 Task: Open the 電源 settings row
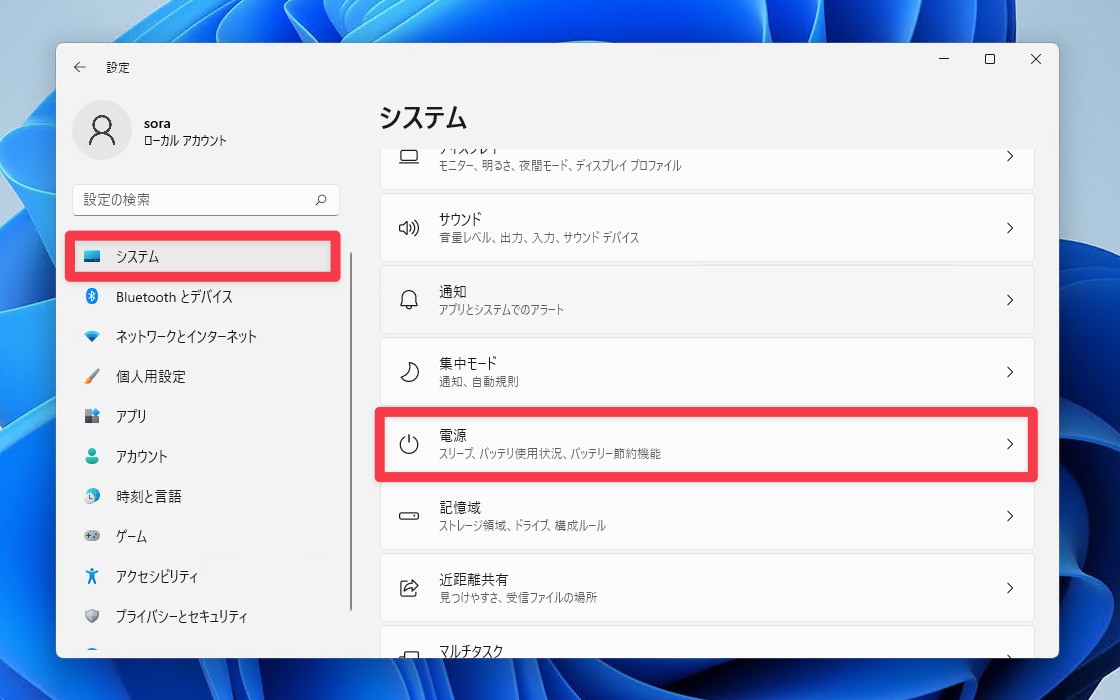pos(707,444)
